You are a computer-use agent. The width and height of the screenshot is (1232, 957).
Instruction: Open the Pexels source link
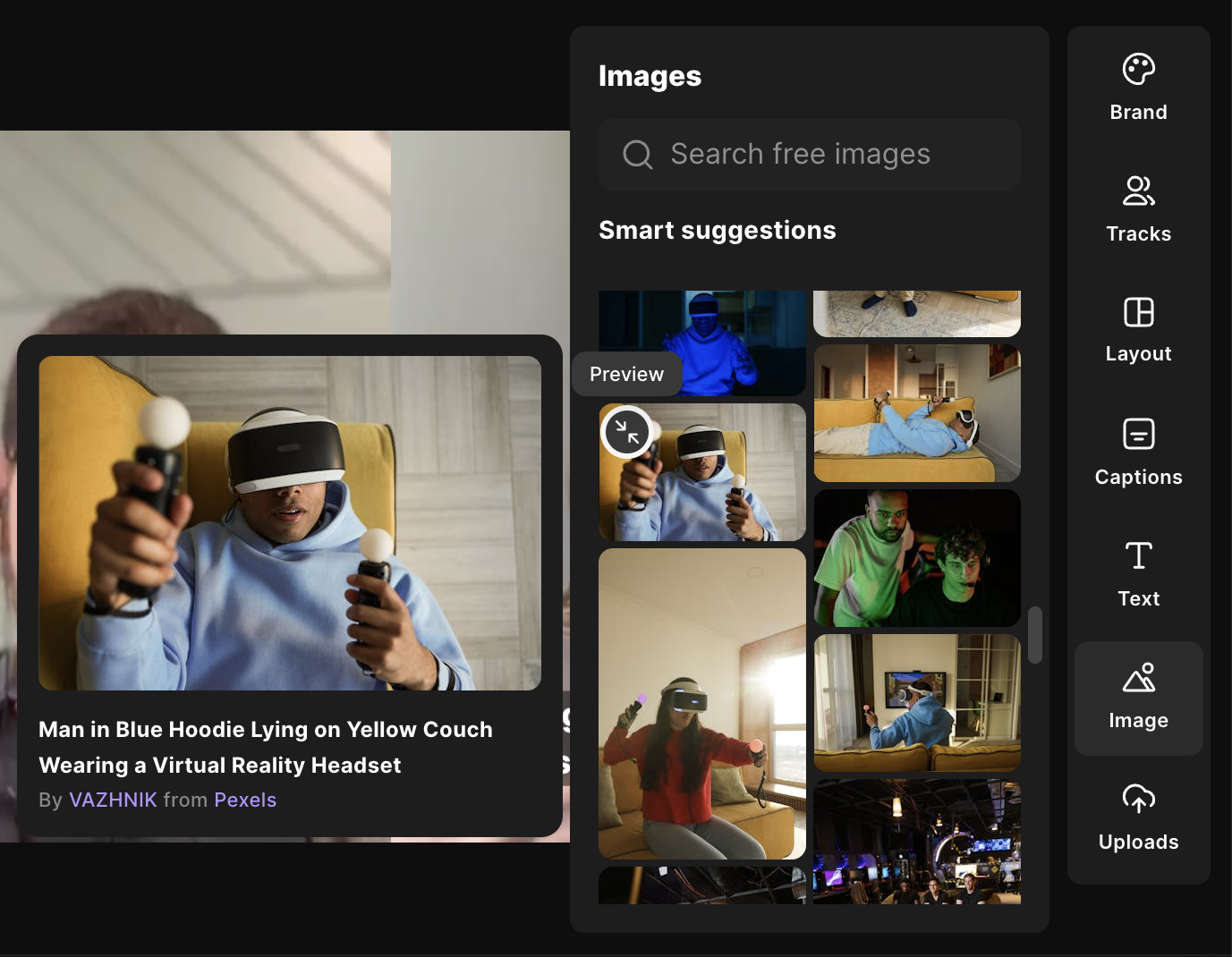[245, 800]
